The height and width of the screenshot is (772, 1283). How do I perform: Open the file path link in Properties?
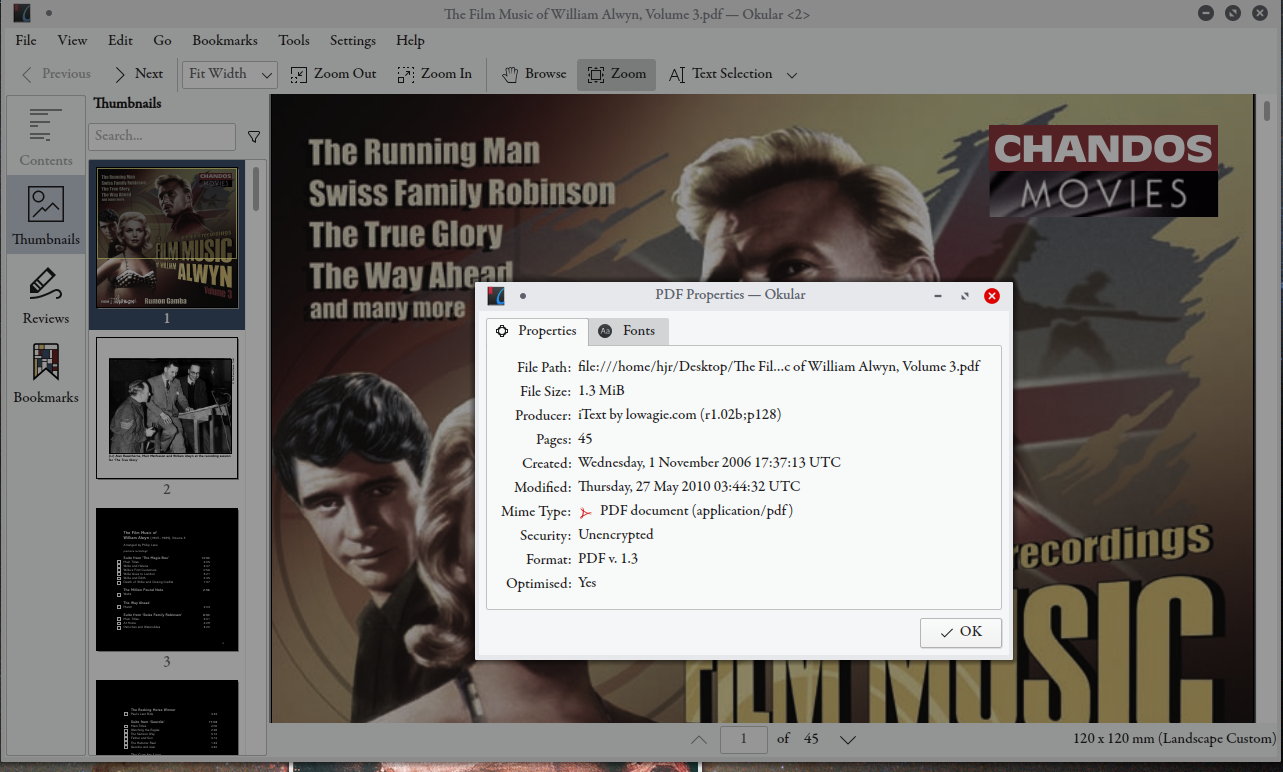(x=777, y=367)
